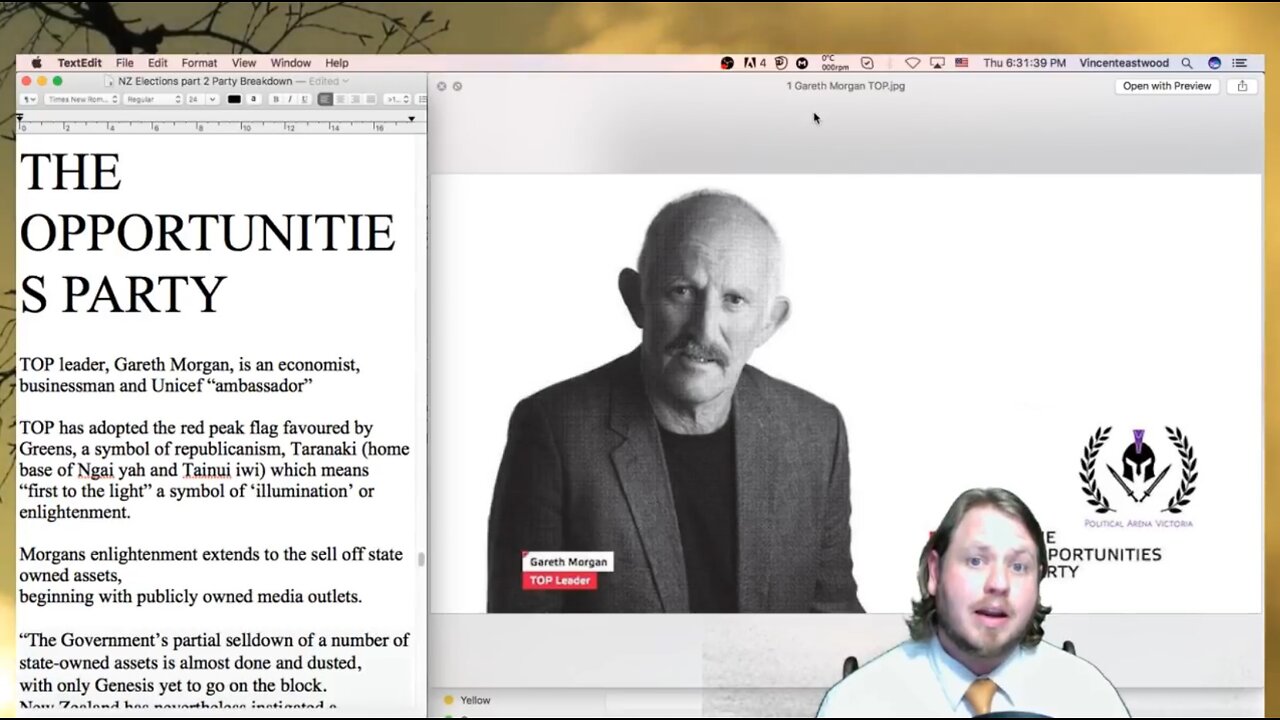
Task: Click the list bullets toolbar button
Action: point(421,99)
